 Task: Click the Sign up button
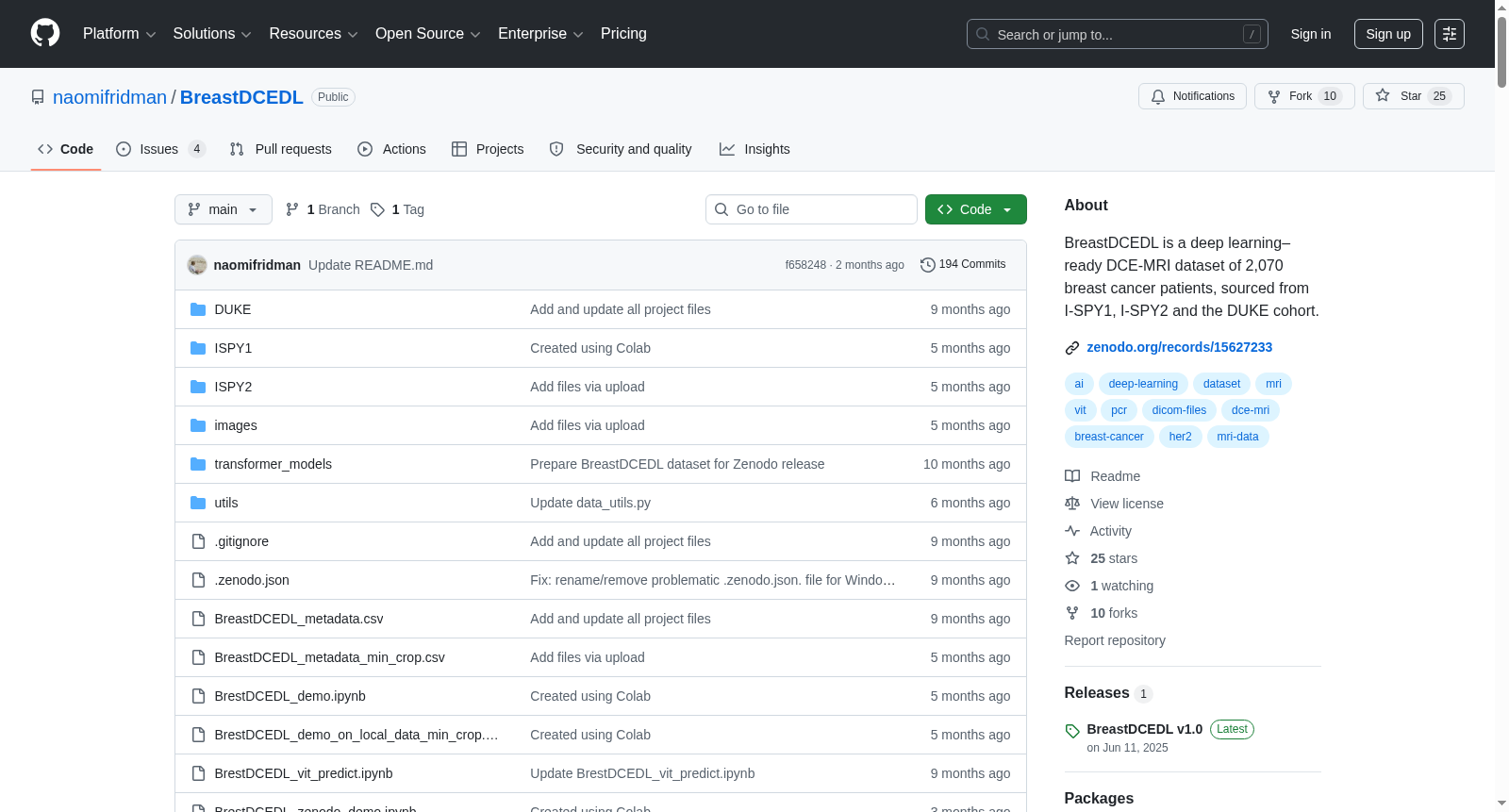[1388, 34]
